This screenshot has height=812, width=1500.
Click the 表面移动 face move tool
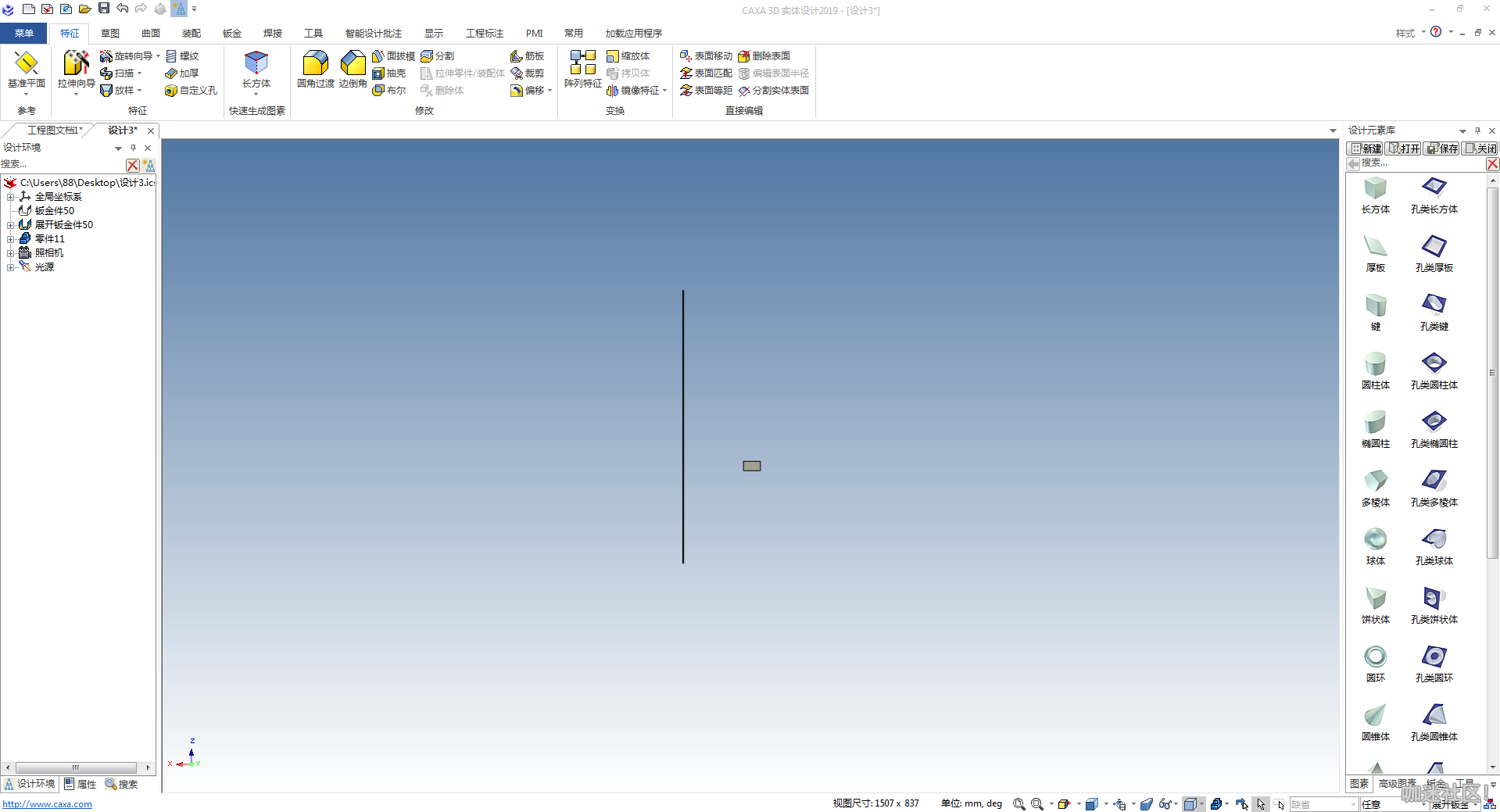[x=706, y=56]
